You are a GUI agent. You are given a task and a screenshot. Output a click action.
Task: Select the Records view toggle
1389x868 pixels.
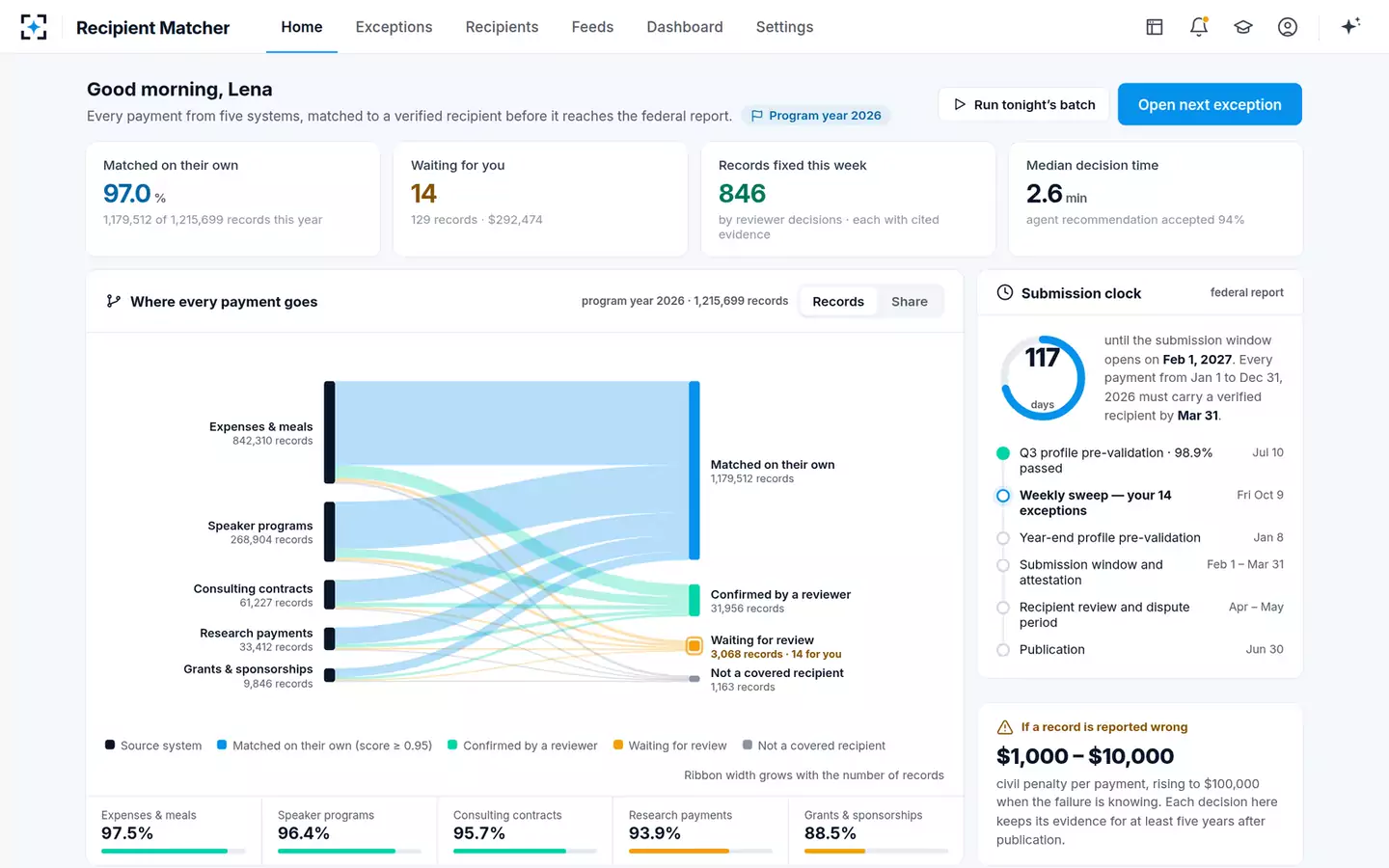pyautogui.click(x=838, y=302)
